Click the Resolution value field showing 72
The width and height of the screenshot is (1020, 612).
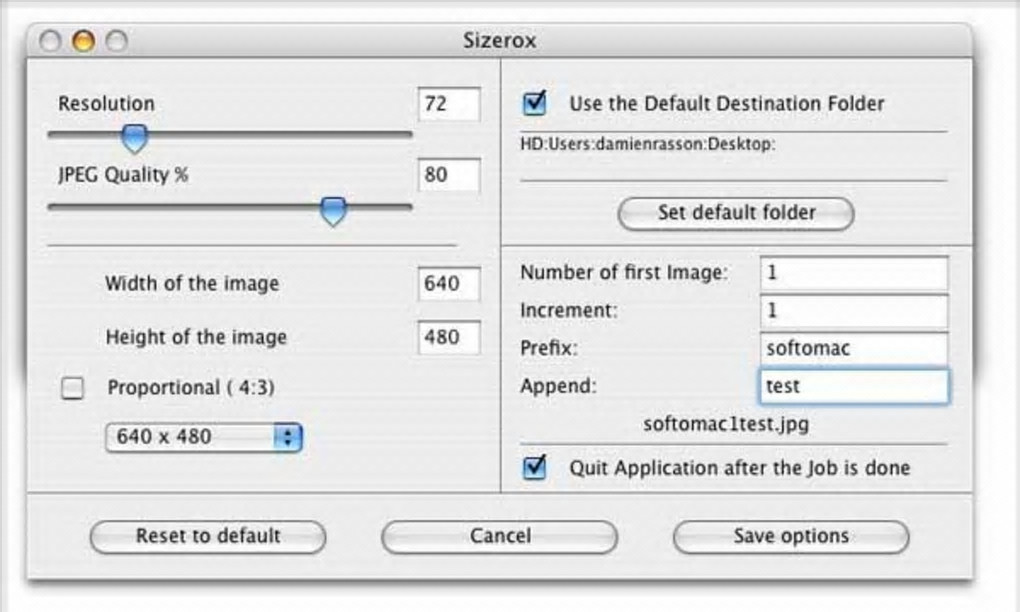tap(449, 104)
